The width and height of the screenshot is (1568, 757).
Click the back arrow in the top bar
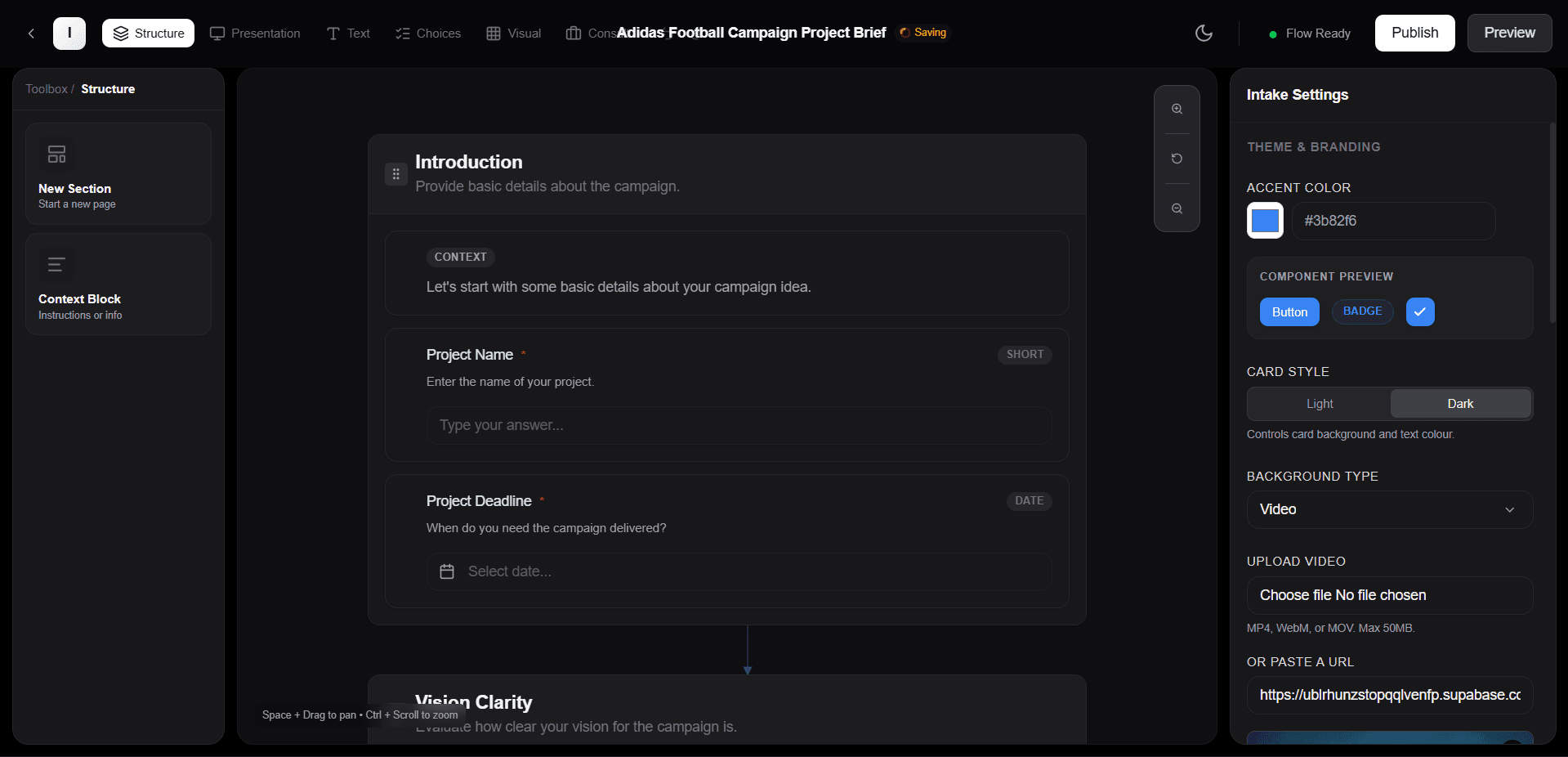pyautogui.click(x=31, y=33)
